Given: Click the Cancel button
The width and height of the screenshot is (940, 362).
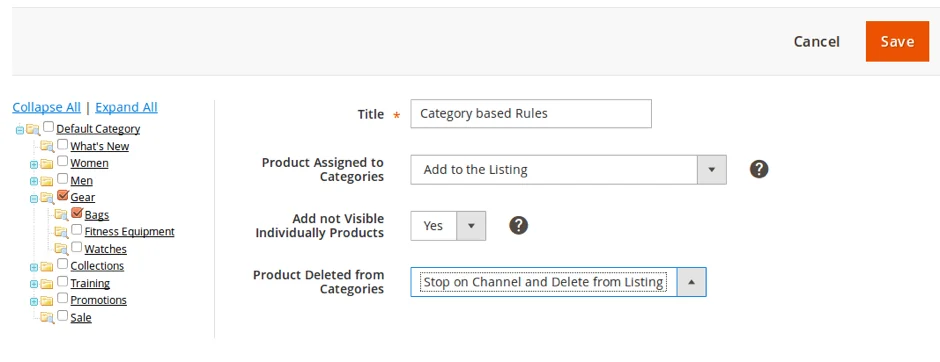Looking at the screenshot, I should tap(817, 41).
